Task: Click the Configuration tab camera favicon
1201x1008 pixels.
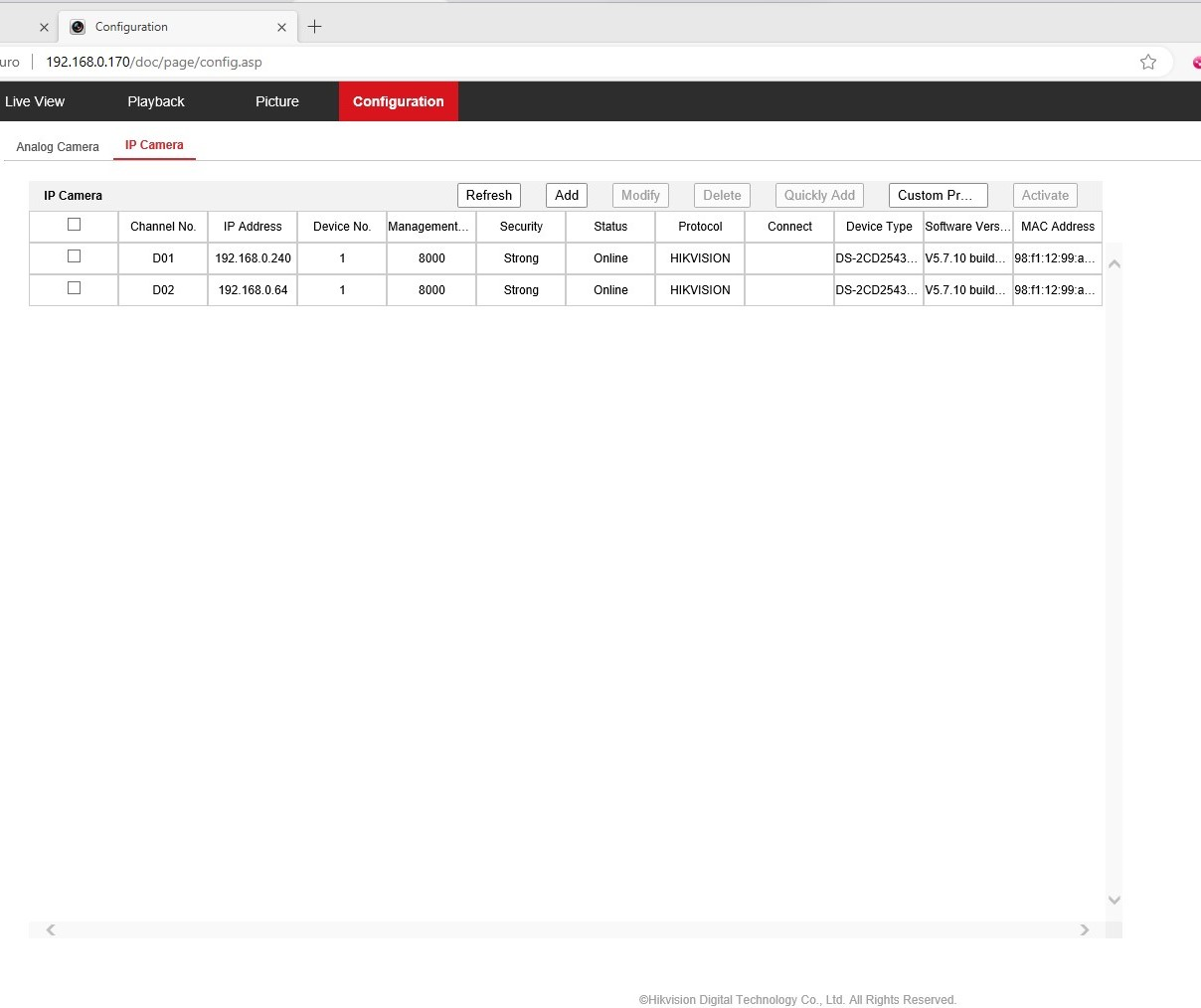Action: coord(78,27)
